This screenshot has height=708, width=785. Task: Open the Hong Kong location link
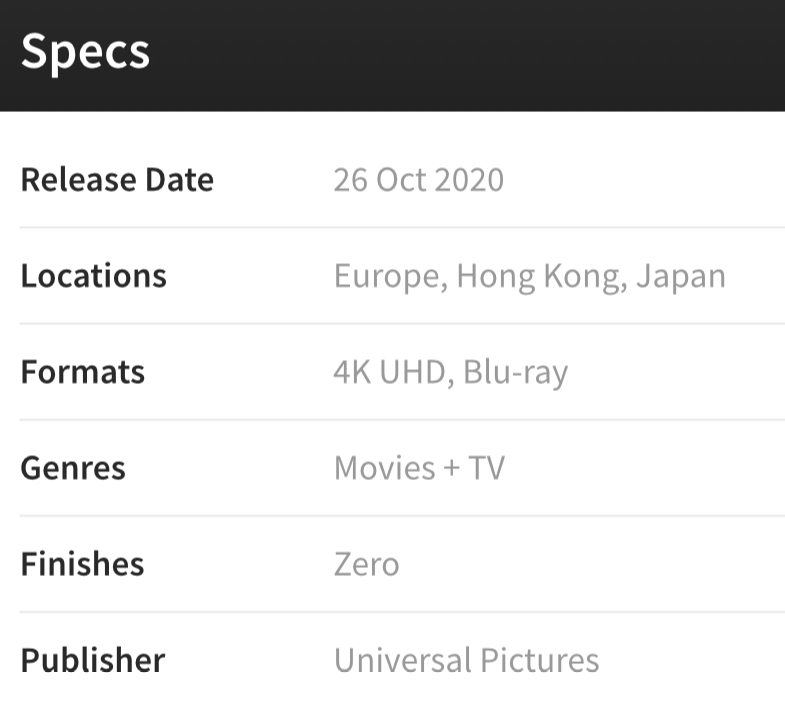[541, 276]
